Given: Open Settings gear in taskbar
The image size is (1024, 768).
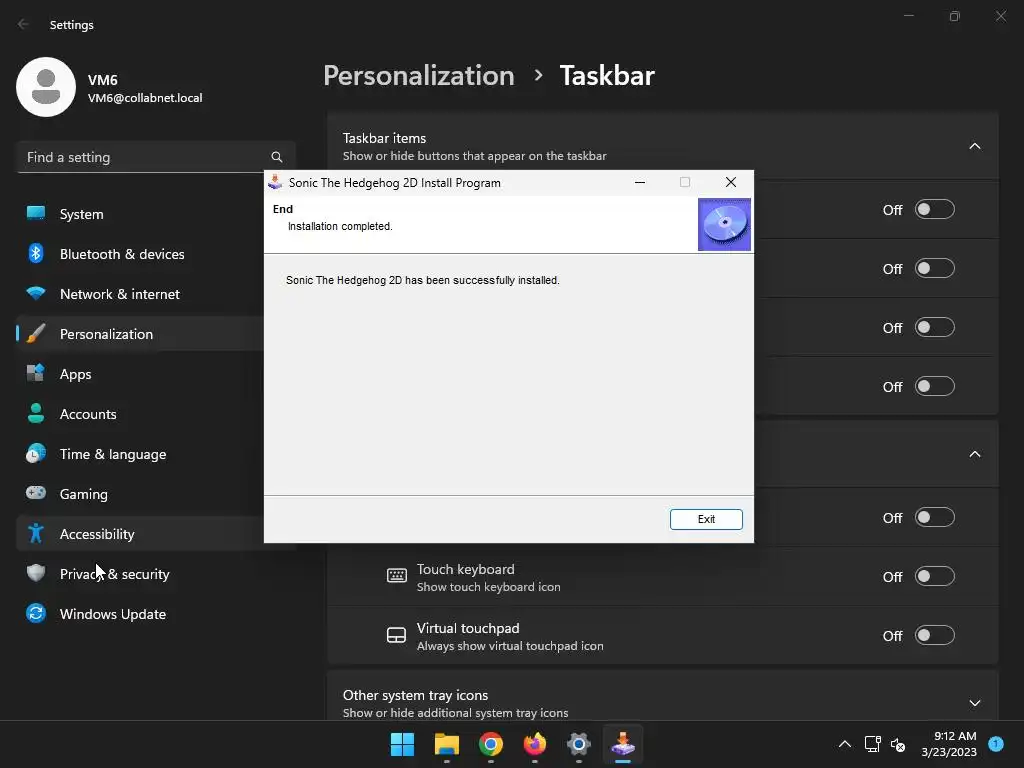Looking at the screenshot, I should click(579, 744).
